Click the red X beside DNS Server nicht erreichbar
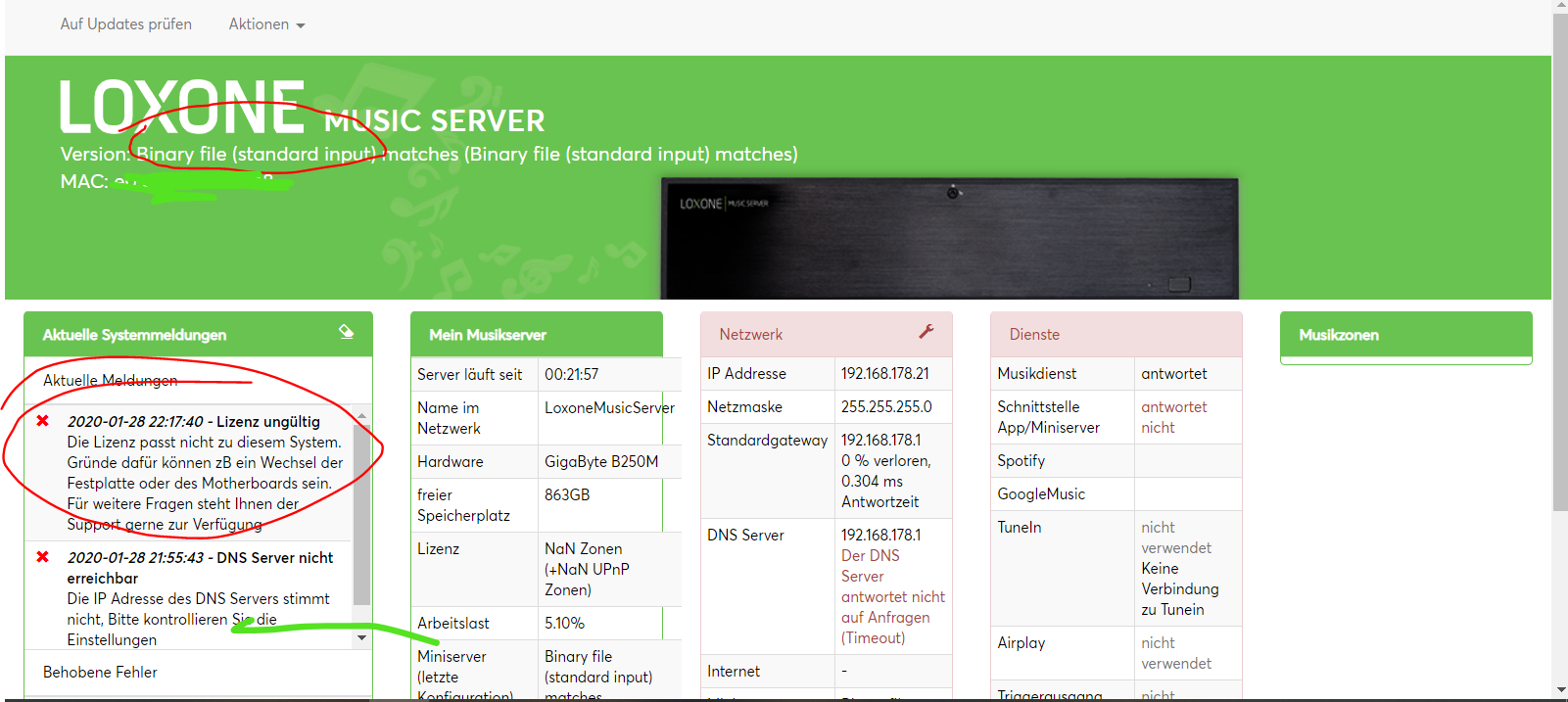Image resolution: width=1568 pixels, height=702 pixels. pos(43,557)
